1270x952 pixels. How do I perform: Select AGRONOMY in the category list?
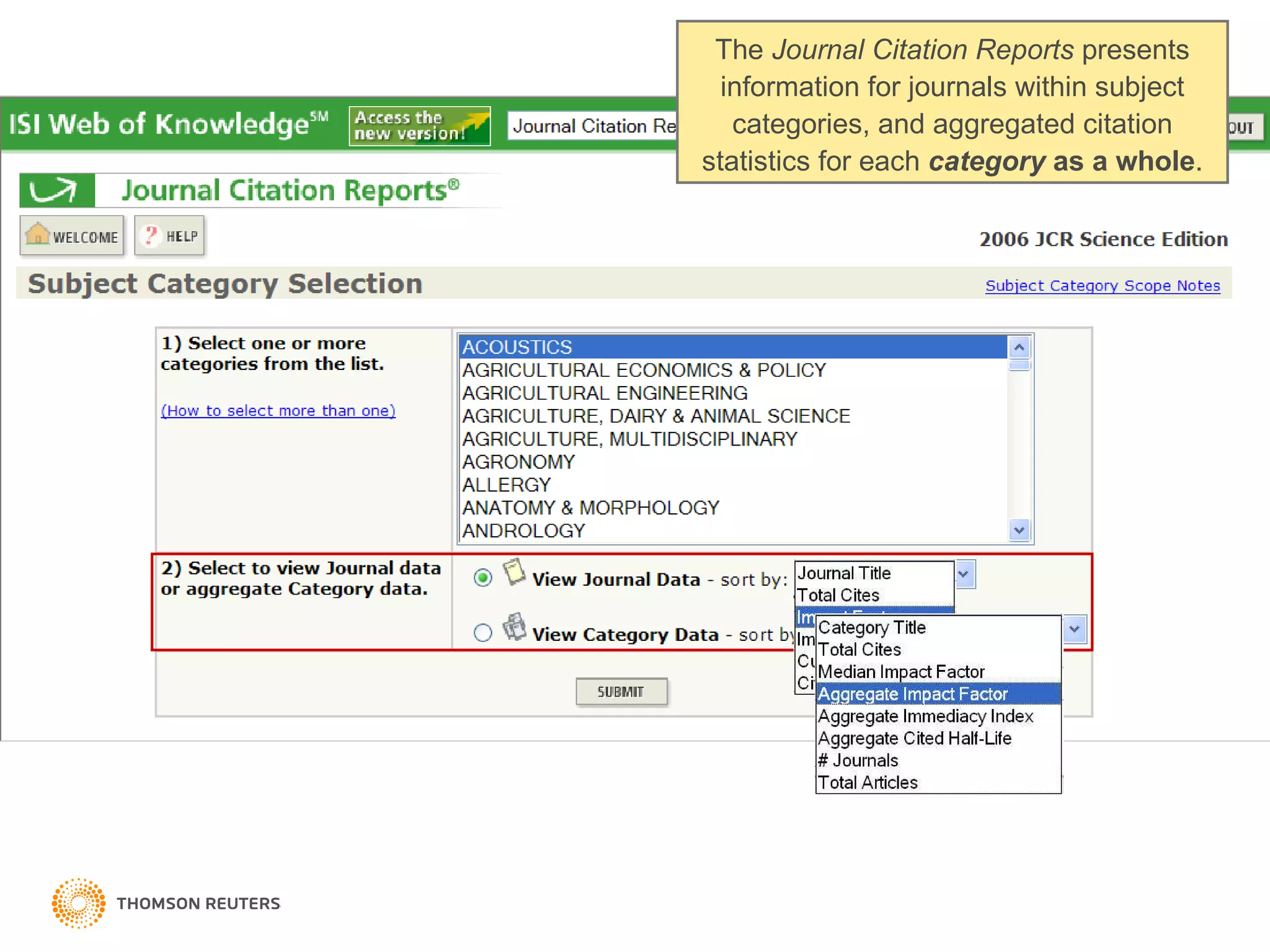pos(733,462)
